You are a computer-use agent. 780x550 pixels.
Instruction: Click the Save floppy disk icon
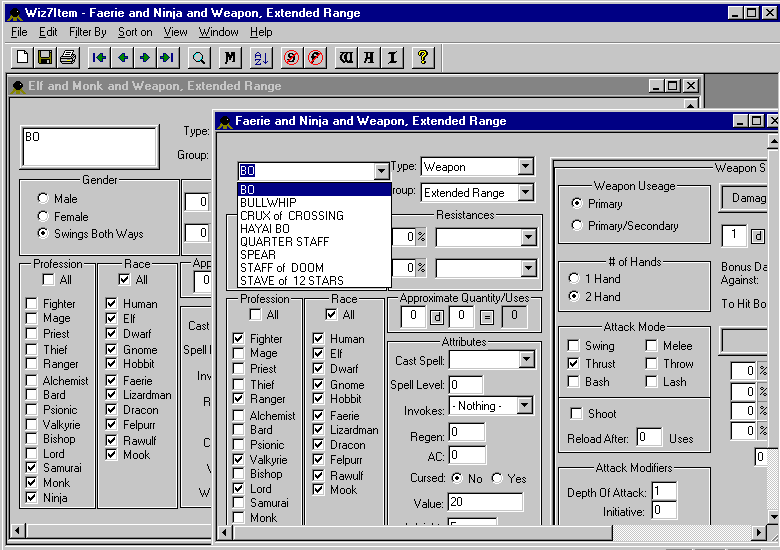pyautogui.click(x=45, y=58)
